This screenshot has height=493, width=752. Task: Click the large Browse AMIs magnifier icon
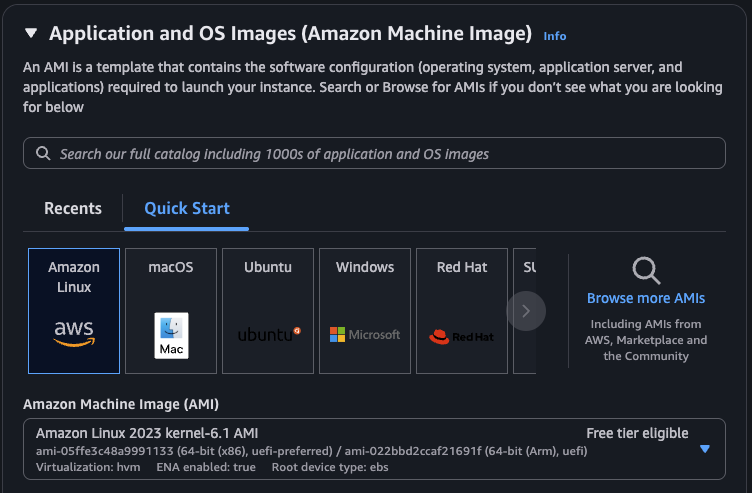(x=646, y=271)
